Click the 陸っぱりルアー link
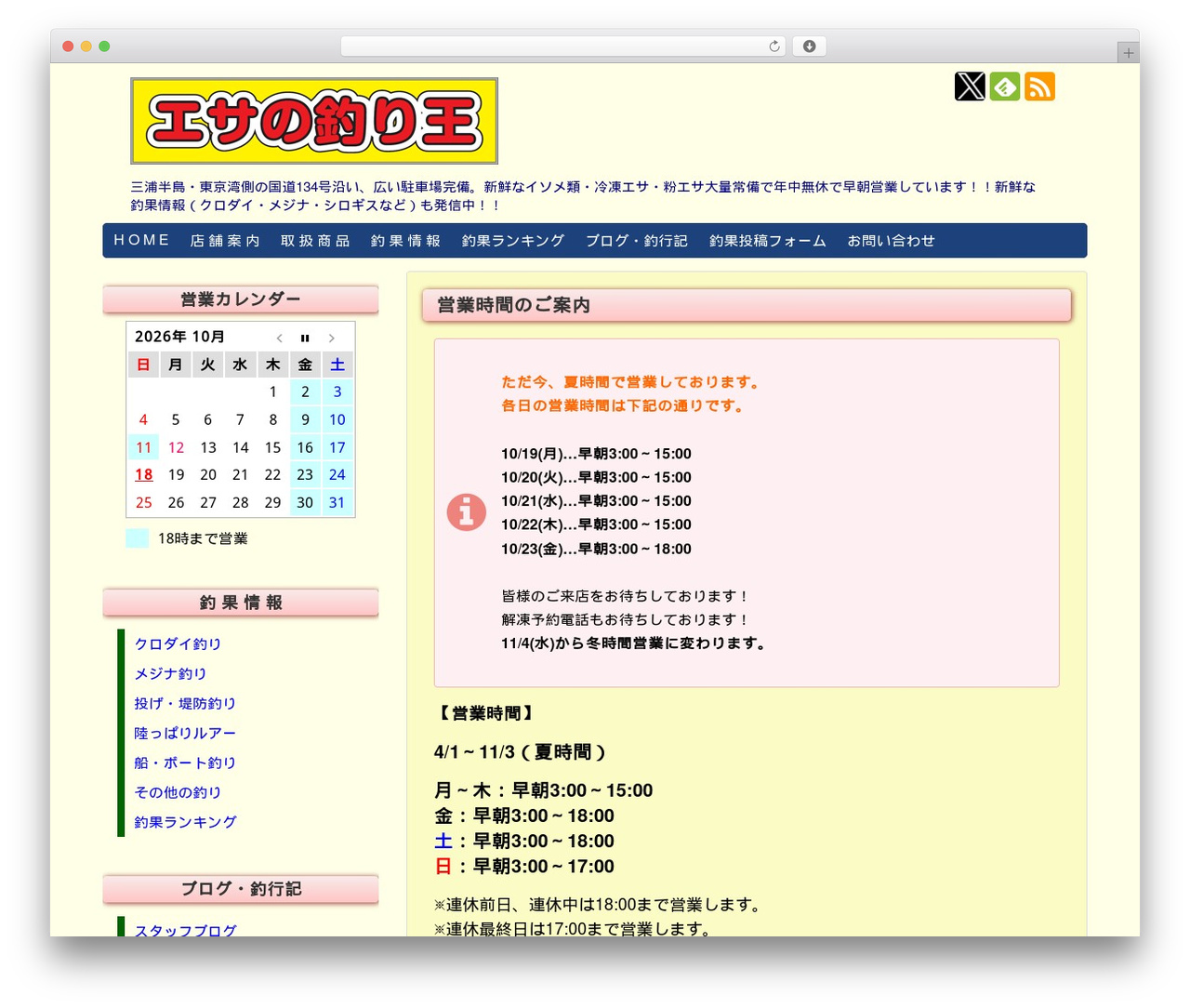The height and width of the screenshot is (1008, 1190). (x=185, y=733)
